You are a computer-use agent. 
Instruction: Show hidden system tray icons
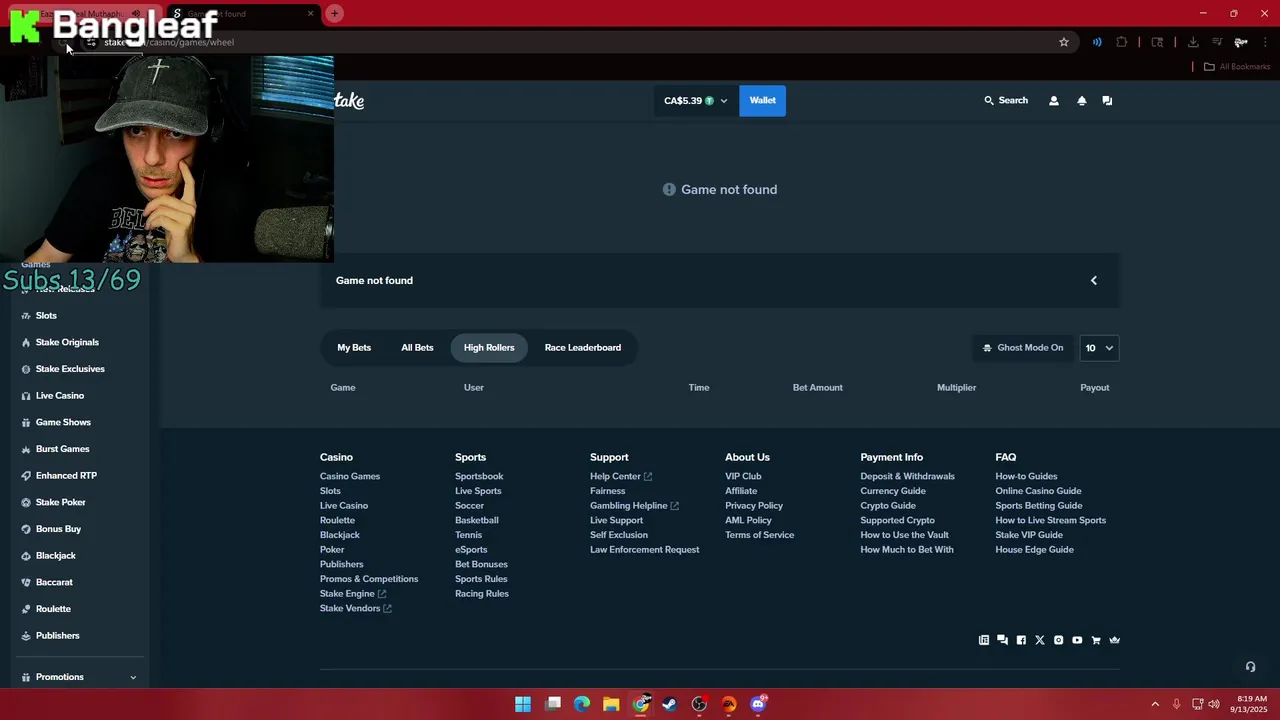[x=1155, y=704]
